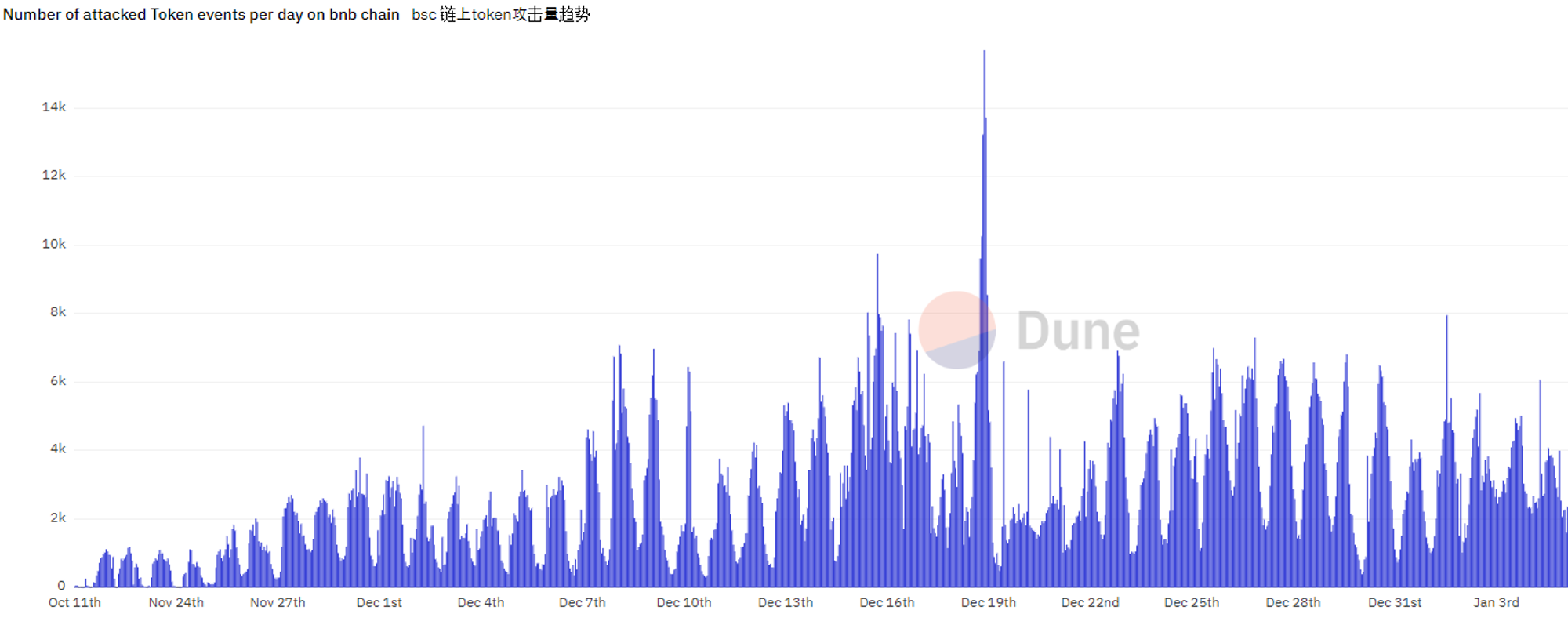Screen dimensions: 1568x643
Task: Click the 'Dec 28th' x-axis label
Action: pyautogui.click(x=1294, y=603)
